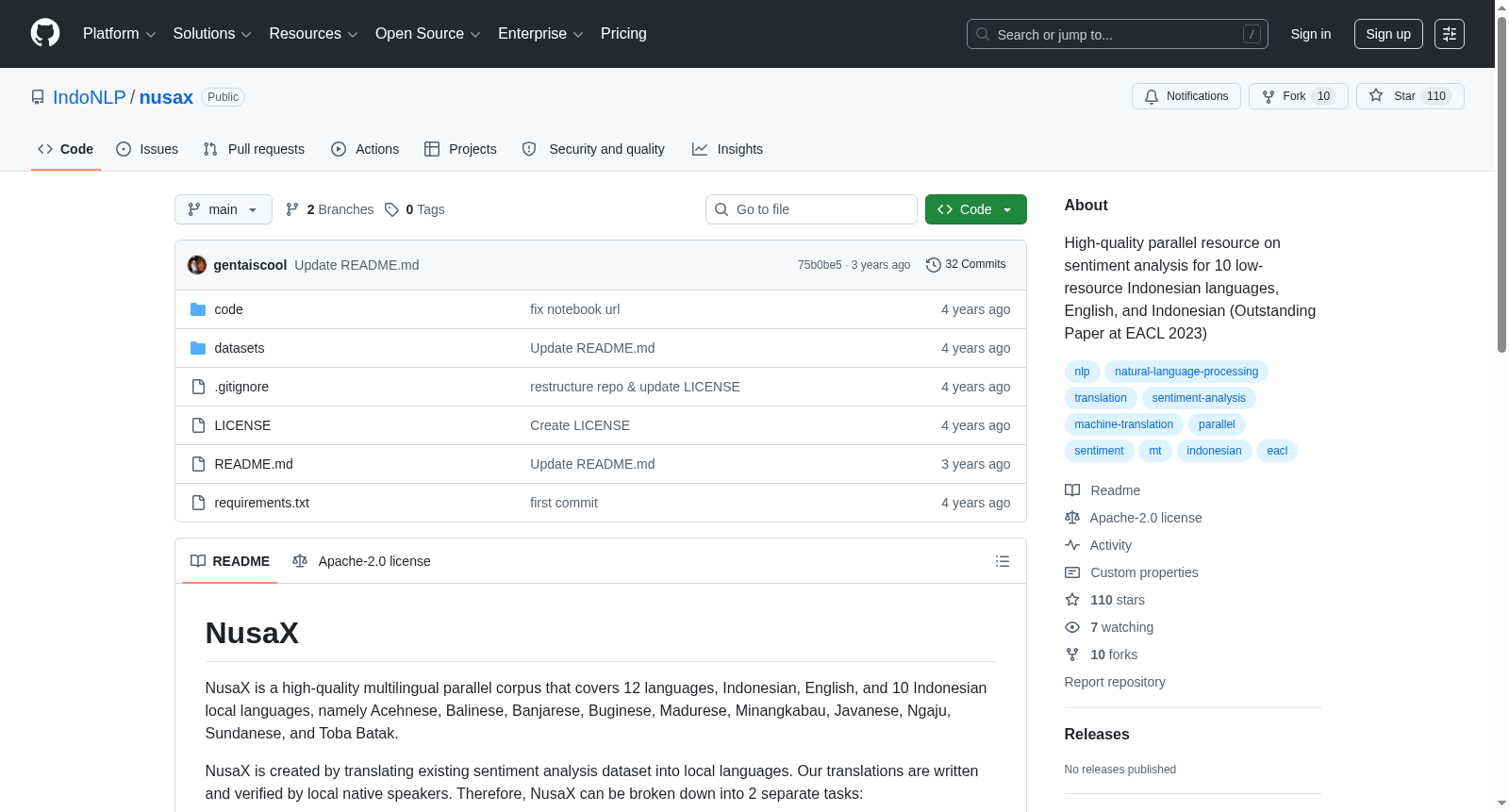This screenshot has width=1509, height=812.
Task: View the 32 Commits history link
Action: coord(966,265)
